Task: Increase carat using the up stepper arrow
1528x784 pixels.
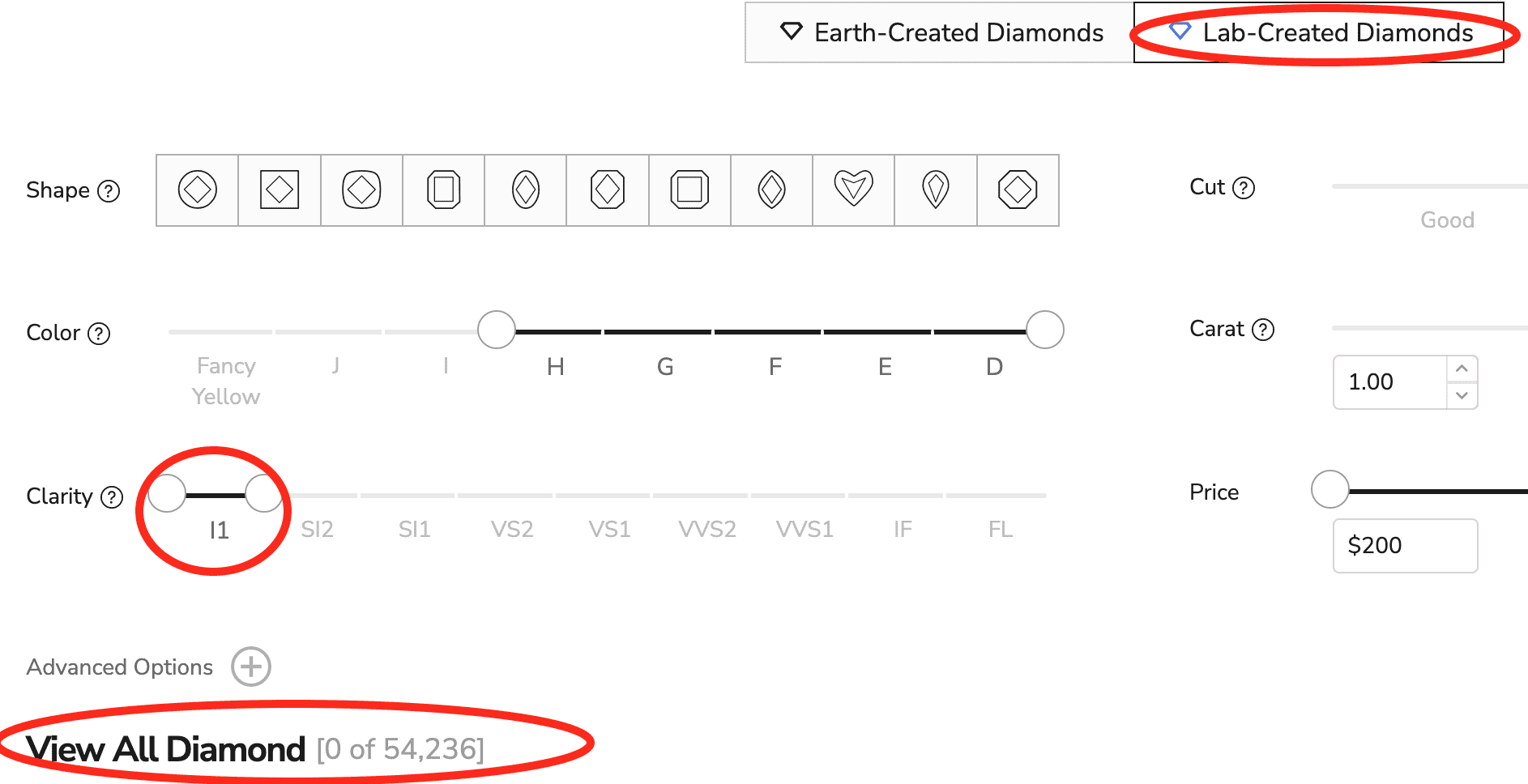Action: click(x=1462, y=369)
